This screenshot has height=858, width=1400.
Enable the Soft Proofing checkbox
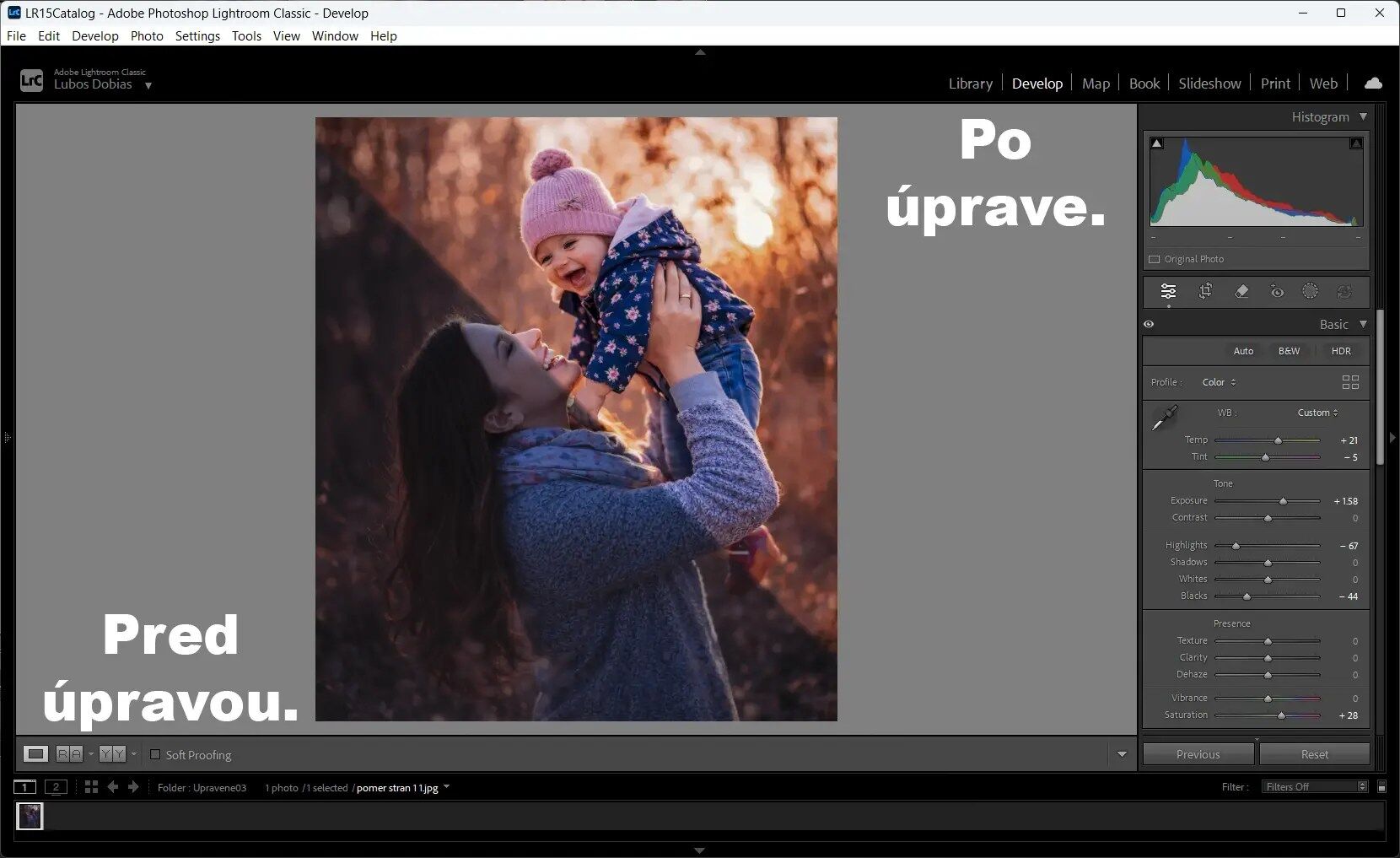155,754
